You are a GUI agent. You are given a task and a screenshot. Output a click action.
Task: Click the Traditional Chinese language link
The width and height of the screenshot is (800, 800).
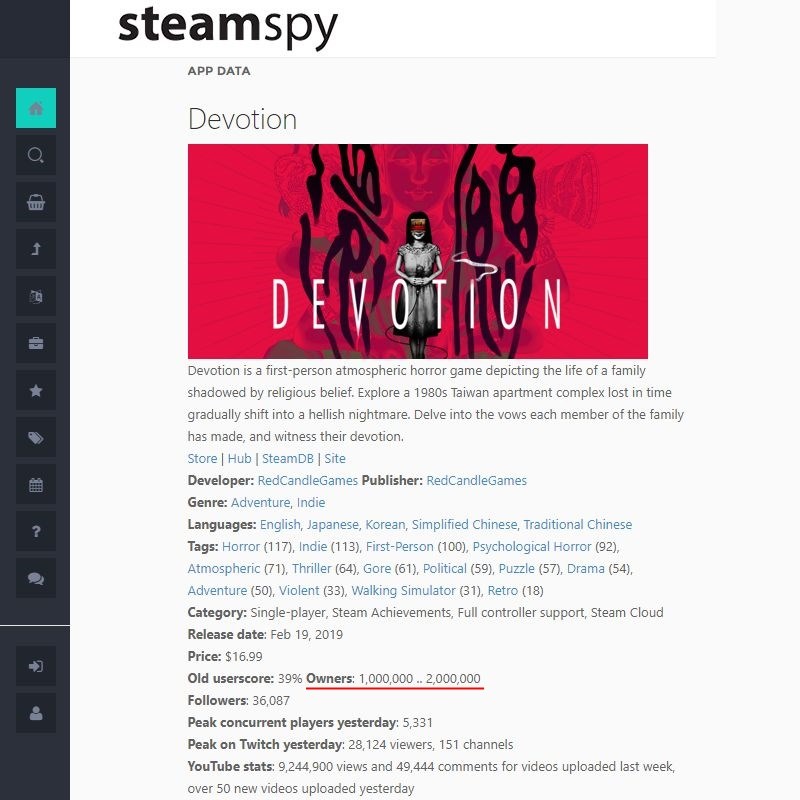578,524
